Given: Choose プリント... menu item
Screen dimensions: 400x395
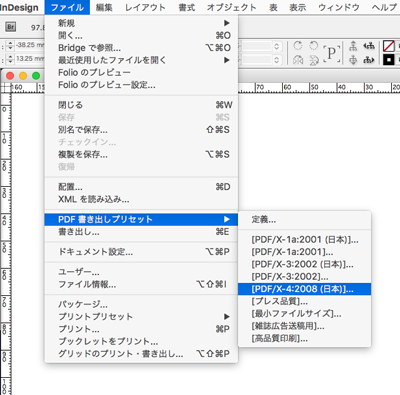Looking at the screenshot, I should pos(141,329).
